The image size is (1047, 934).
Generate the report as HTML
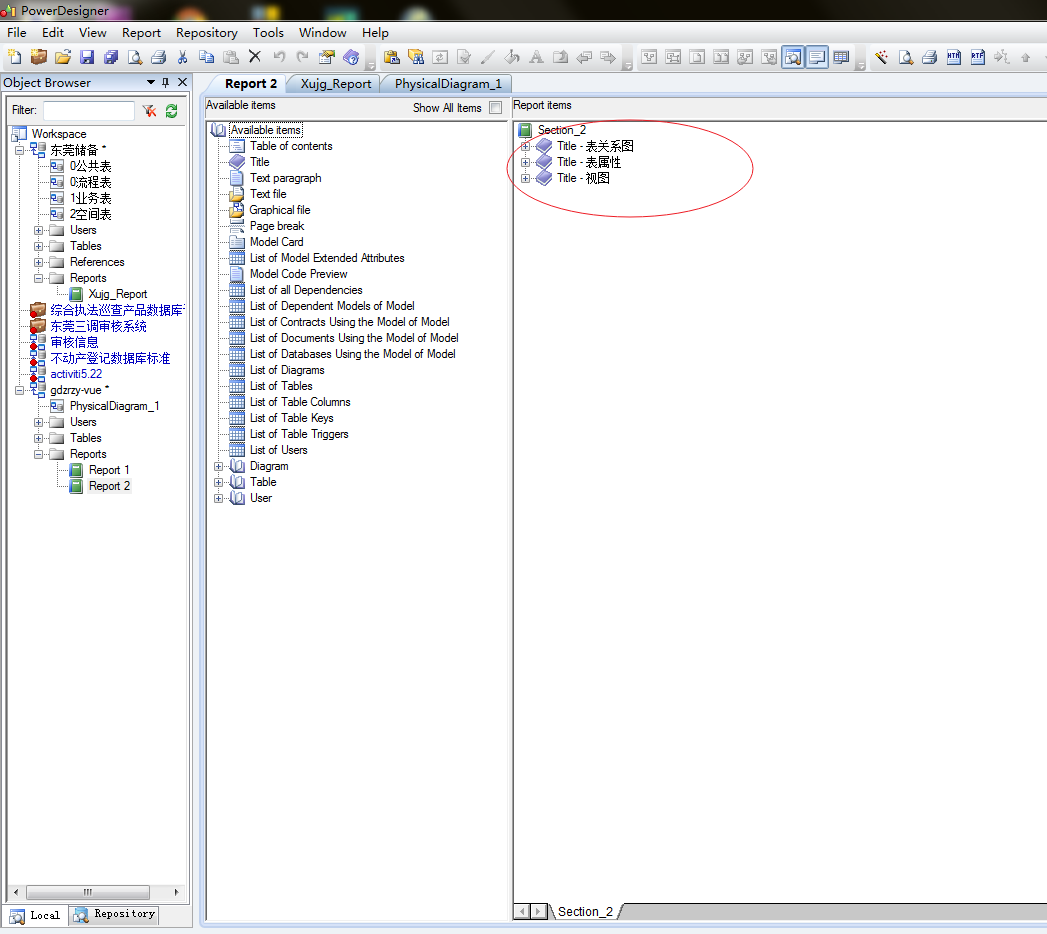(953, 57)
